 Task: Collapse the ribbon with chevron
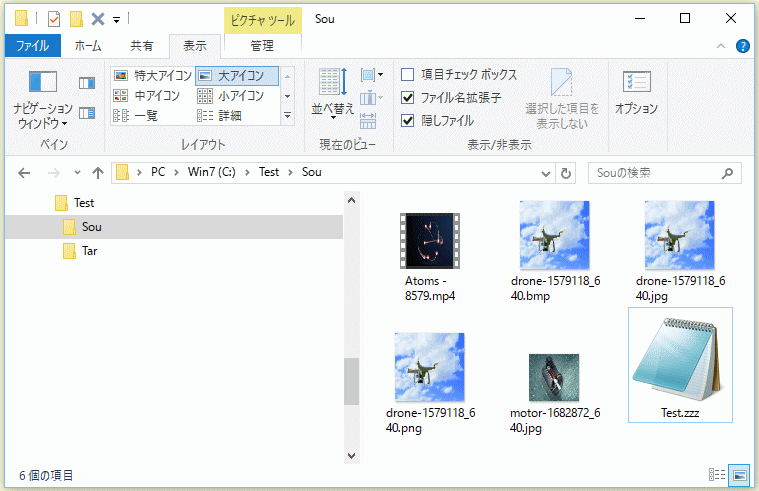[721, 46]
